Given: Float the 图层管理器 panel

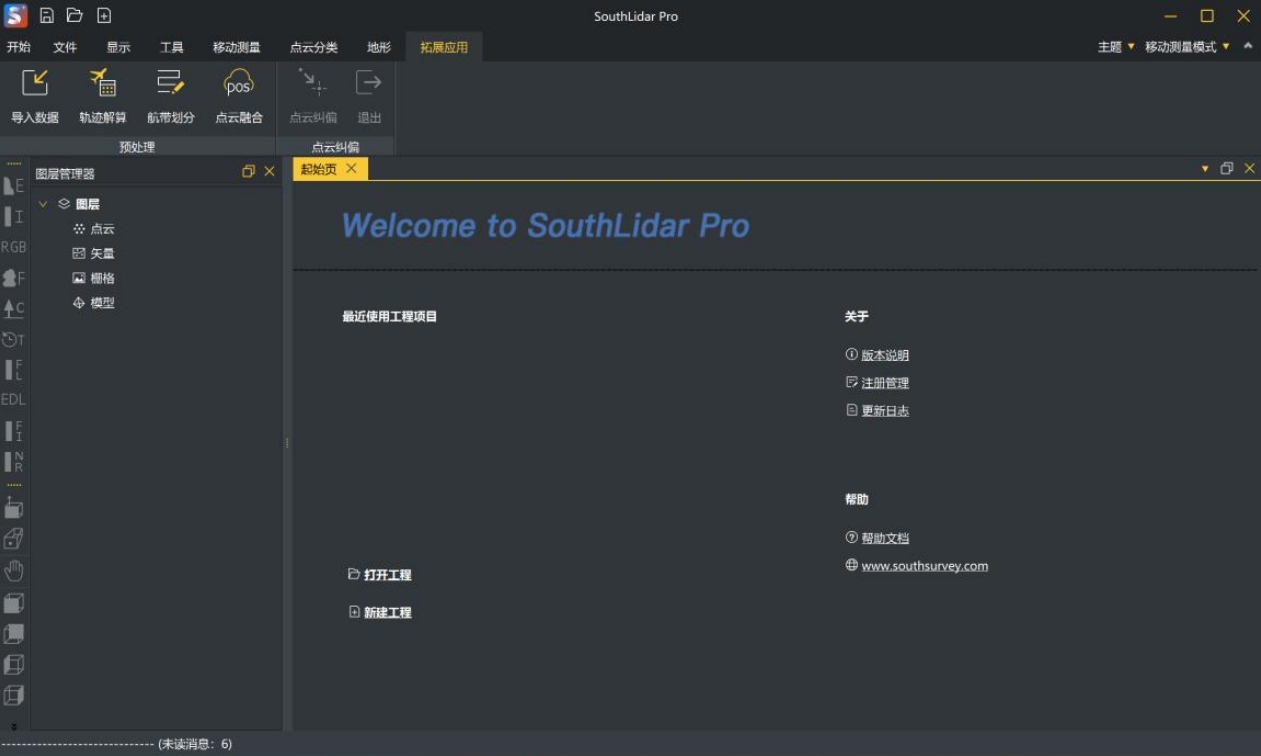Looking at the screenshot, I should (x=249, y=172).
